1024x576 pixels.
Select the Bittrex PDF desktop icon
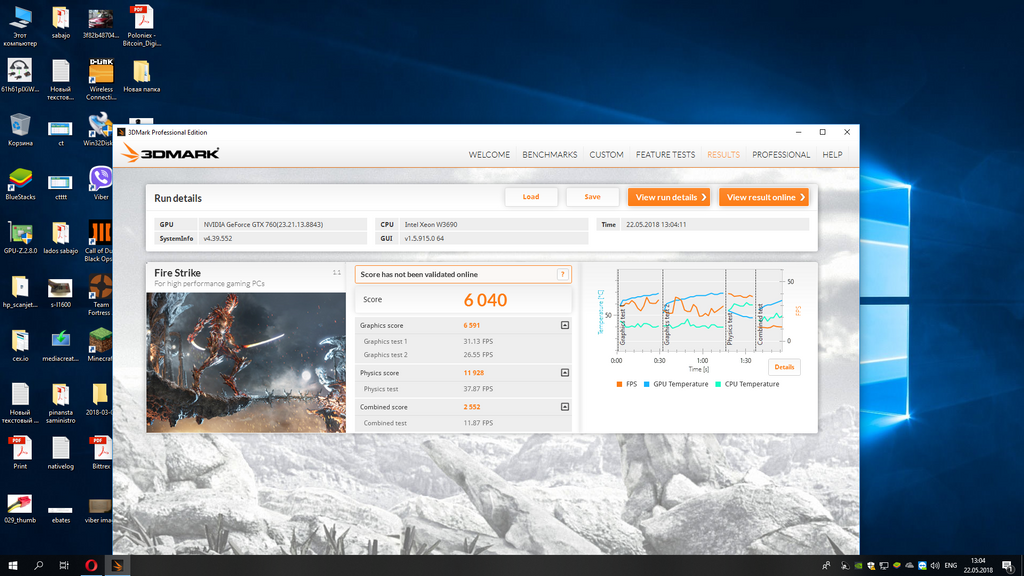click(101, 453)
